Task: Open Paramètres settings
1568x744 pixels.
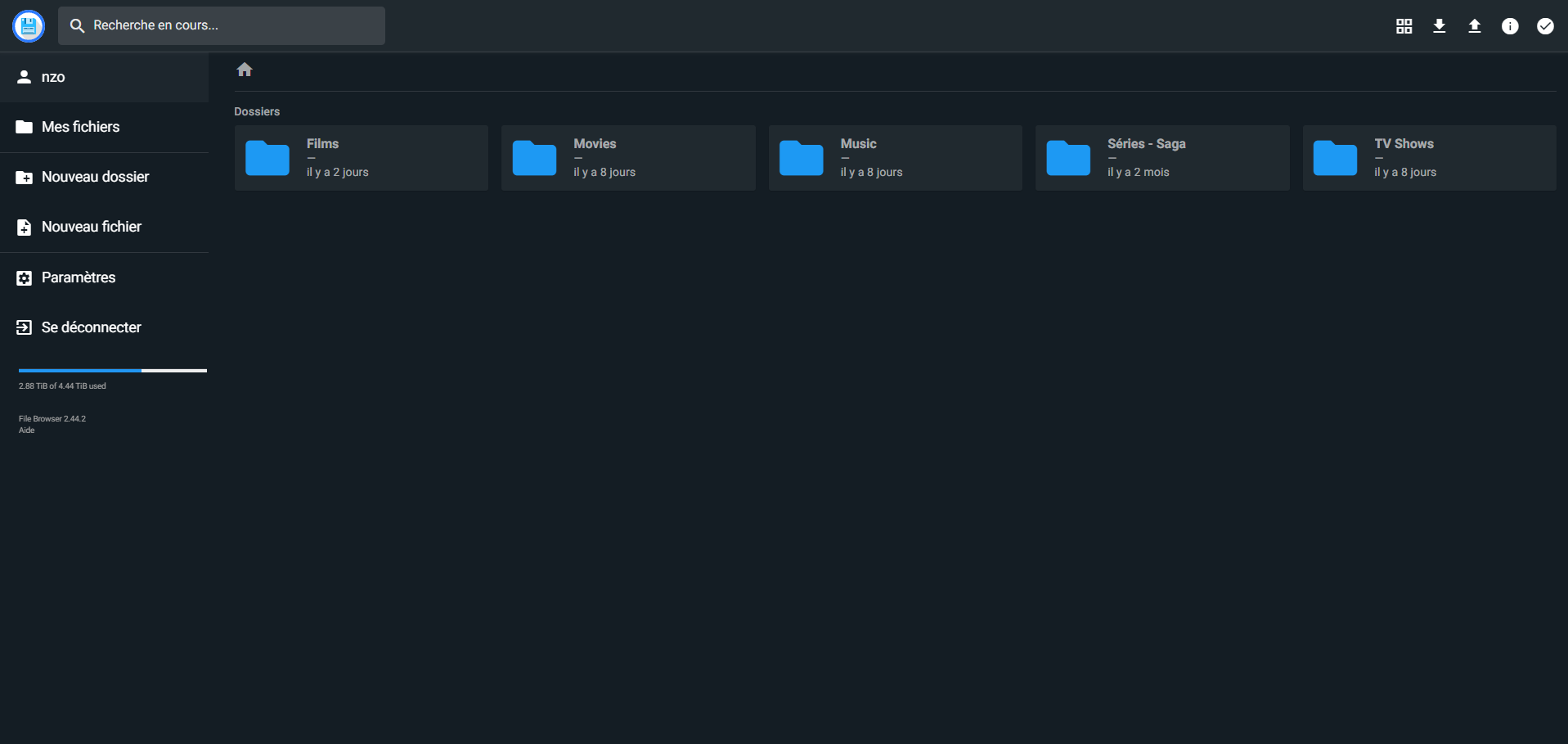Action: [x=79, y=277]
